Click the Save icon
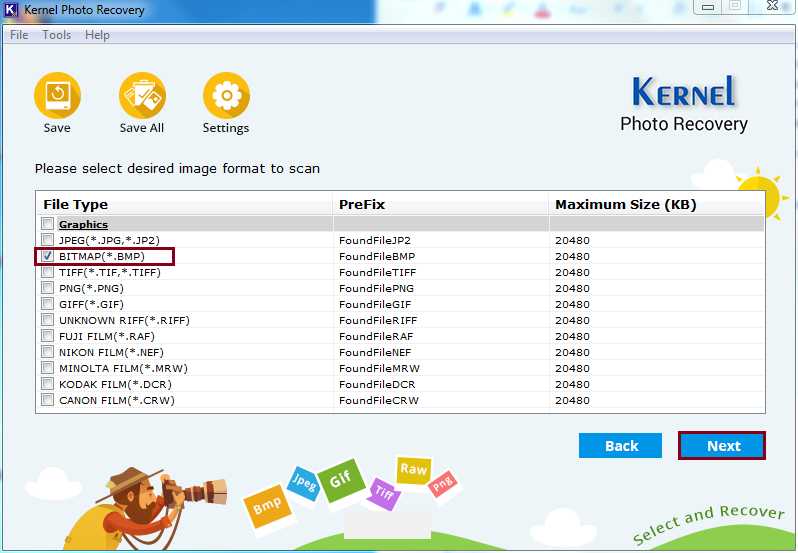798x553 pixels. click(x=57, y=96)
